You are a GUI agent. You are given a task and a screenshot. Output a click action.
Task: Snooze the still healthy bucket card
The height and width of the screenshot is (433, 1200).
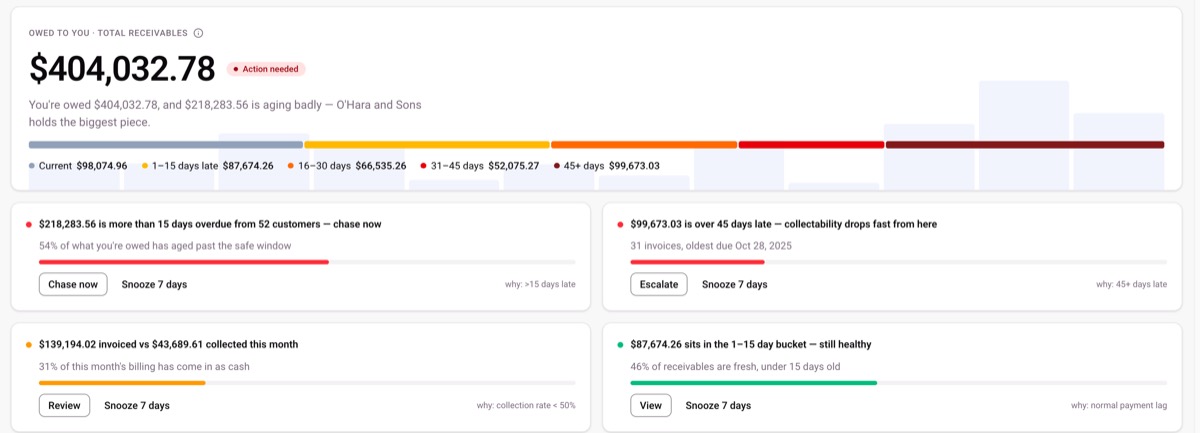tap(718, 405)
